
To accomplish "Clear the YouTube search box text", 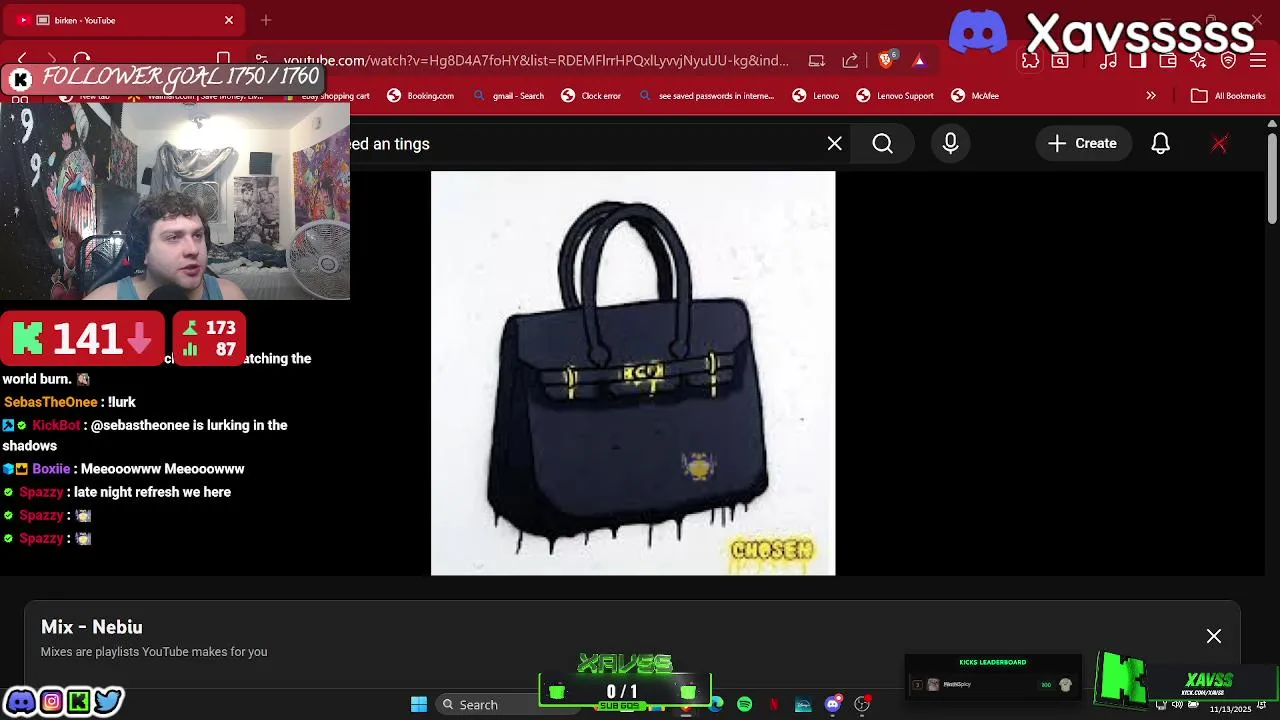I will click(835, 144).
